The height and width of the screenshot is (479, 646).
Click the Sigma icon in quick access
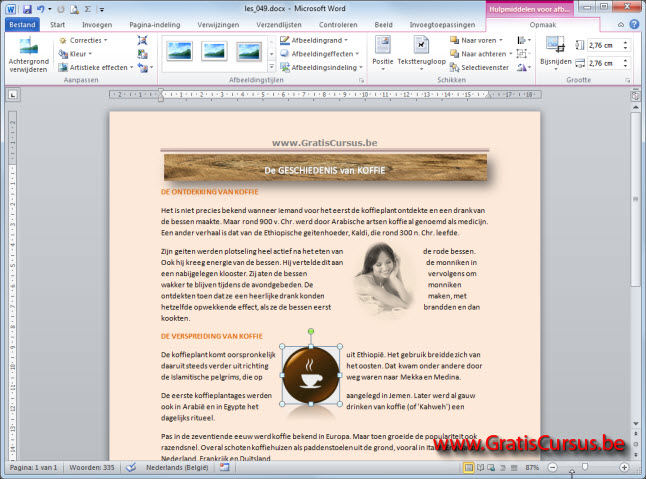pos(88,9)
